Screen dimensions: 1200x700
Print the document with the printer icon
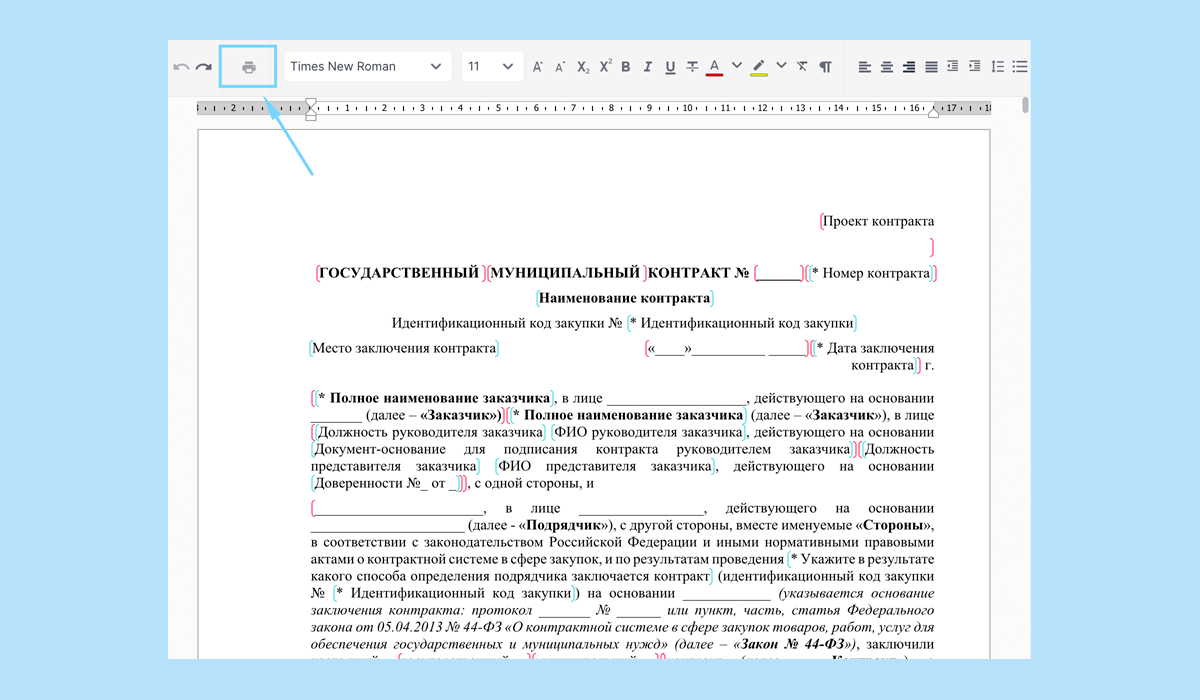248,67
